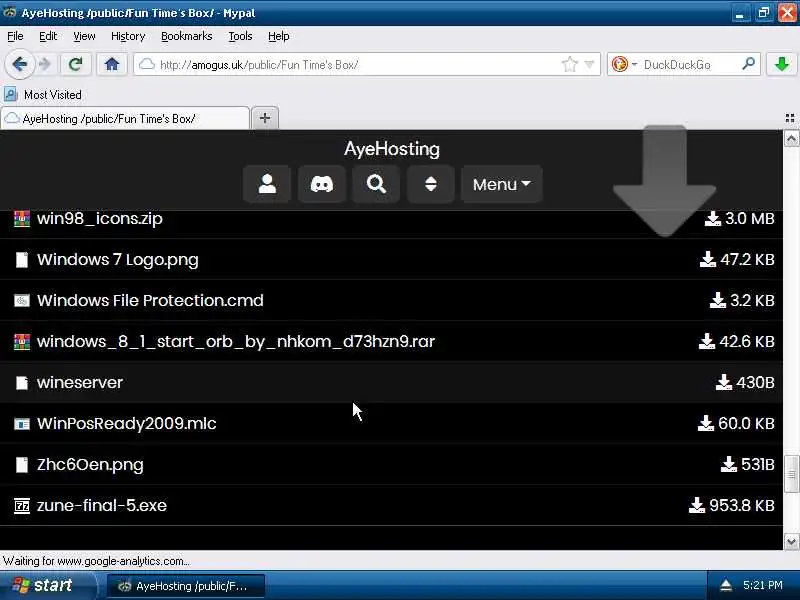The height and width of the screenshot is (600, 800).
Task: Select the AyeHosting Fun Time's Box tab
Action: 126,118
